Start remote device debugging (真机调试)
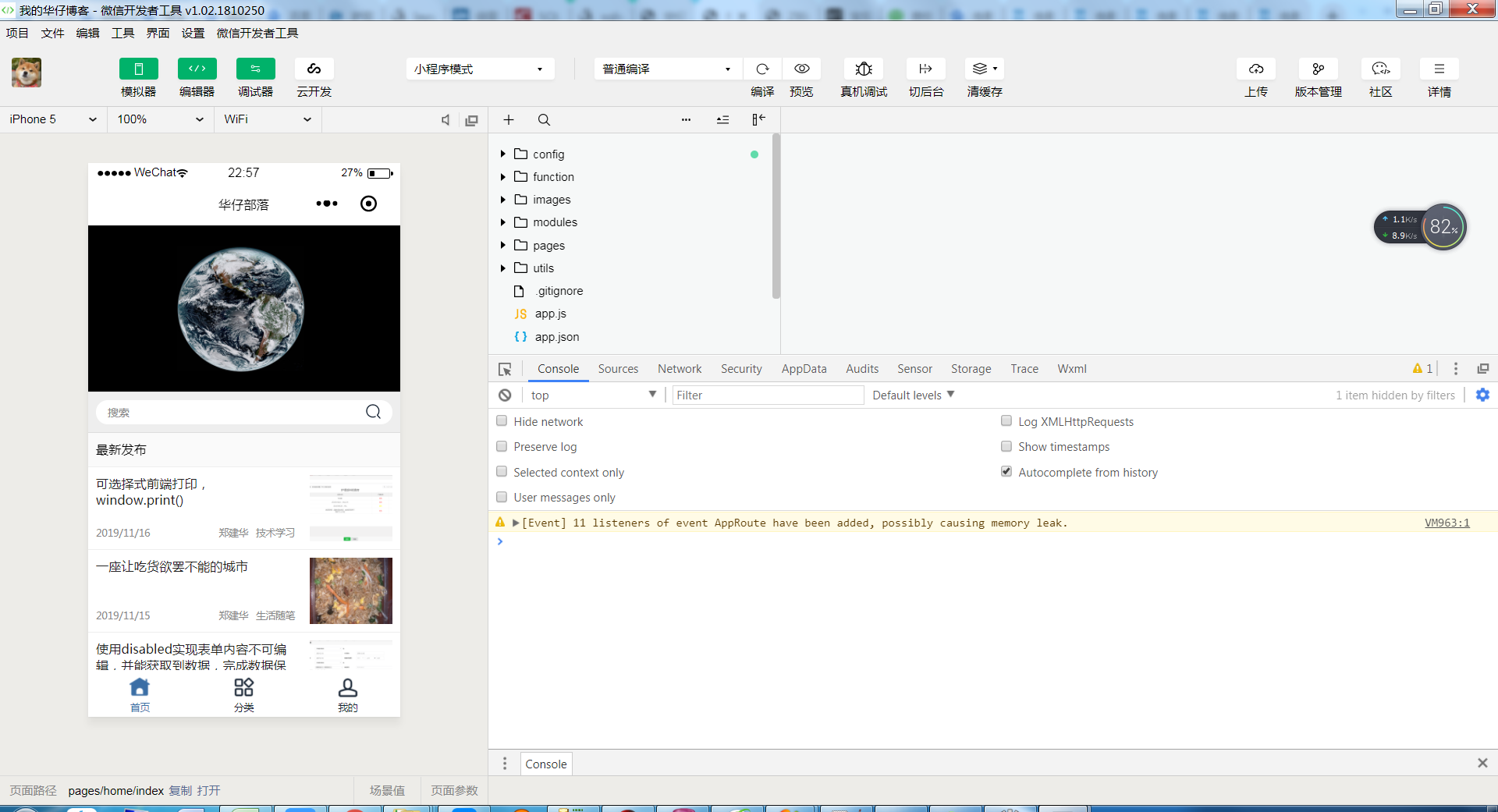 [864, 69]
